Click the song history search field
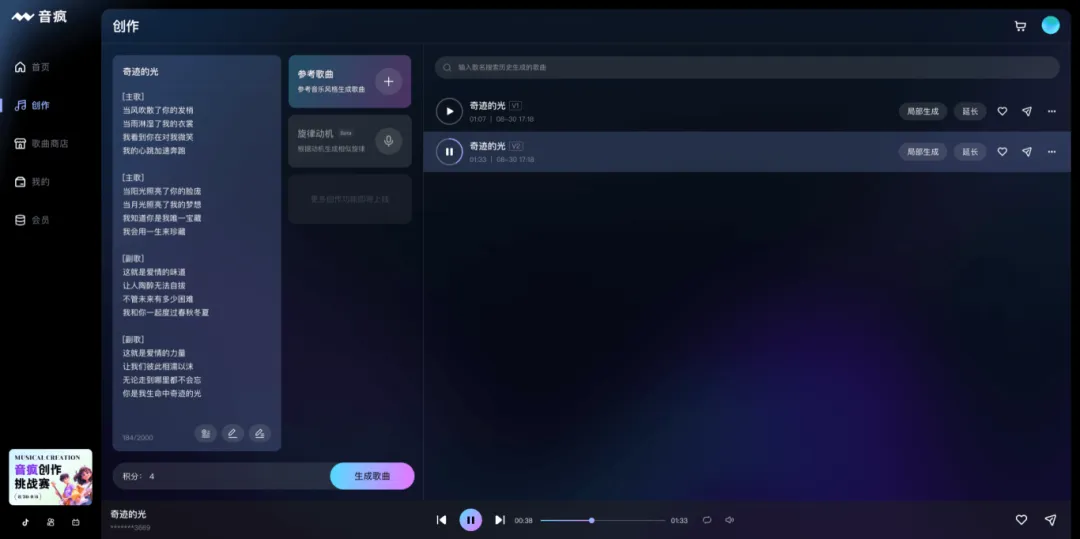 click(746, 67)
